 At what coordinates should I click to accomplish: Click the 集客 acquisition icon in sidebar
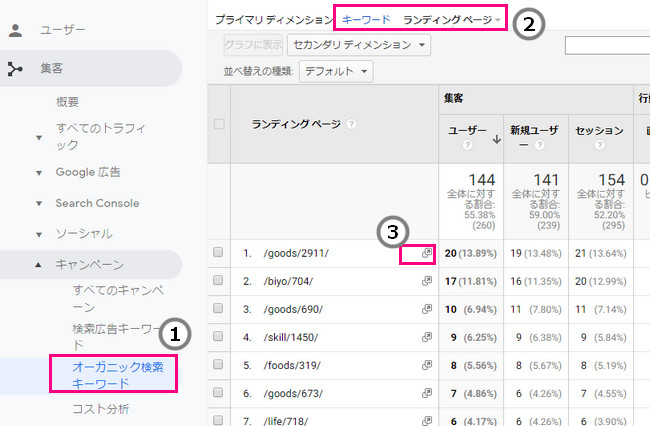[15, 68]
